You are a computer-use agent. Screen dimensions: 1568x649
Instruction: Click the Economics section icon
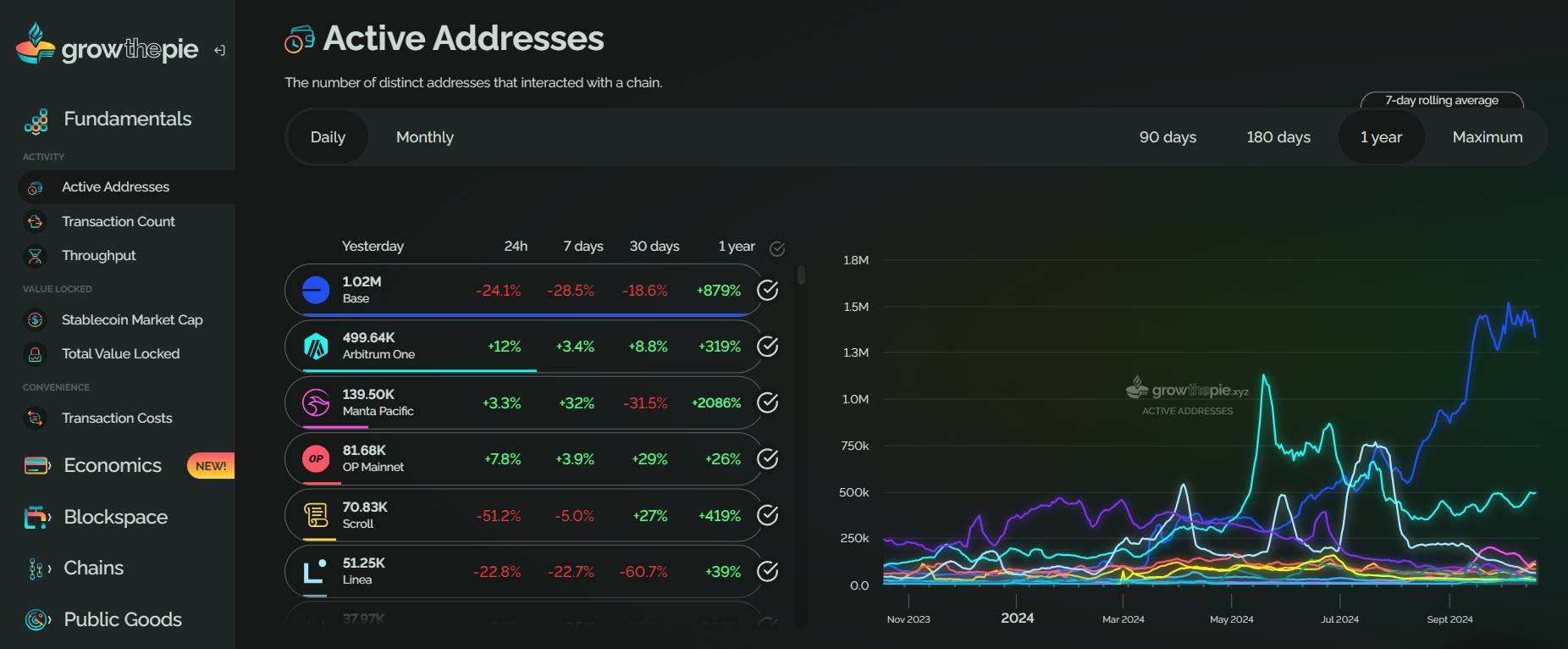click(x=36, y=465)
